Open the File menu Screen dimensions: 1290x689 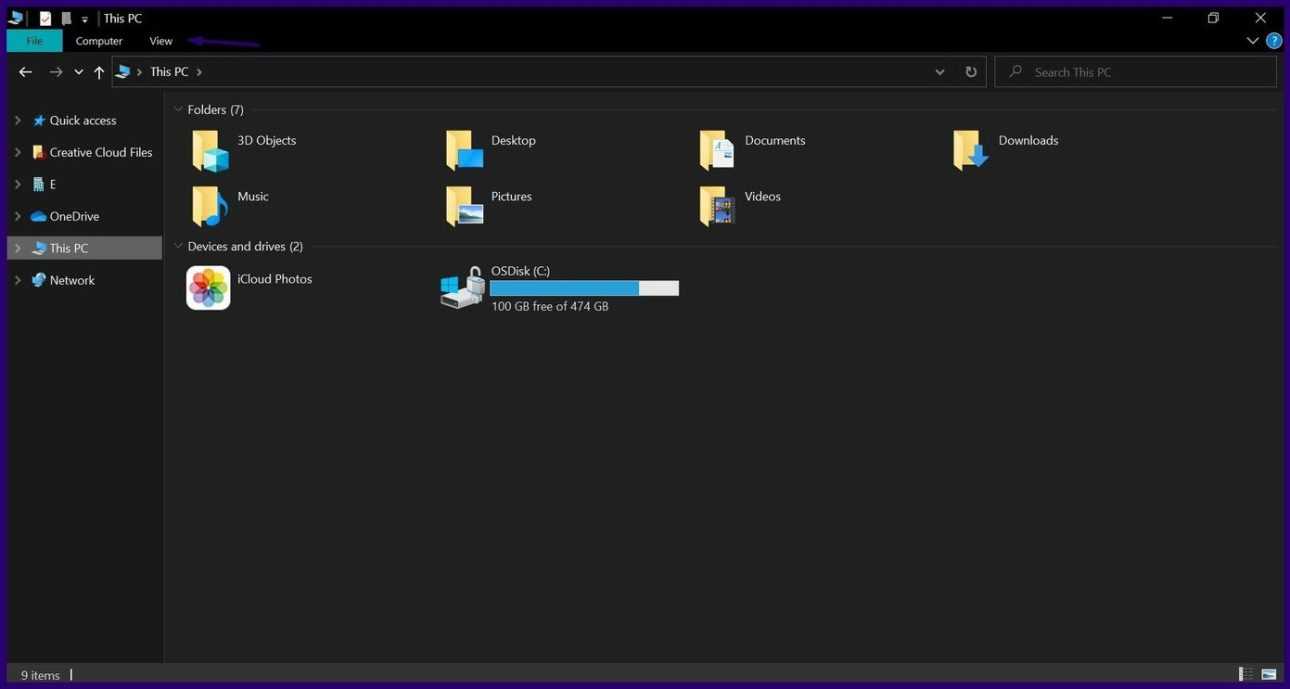(x=34, y=41)
